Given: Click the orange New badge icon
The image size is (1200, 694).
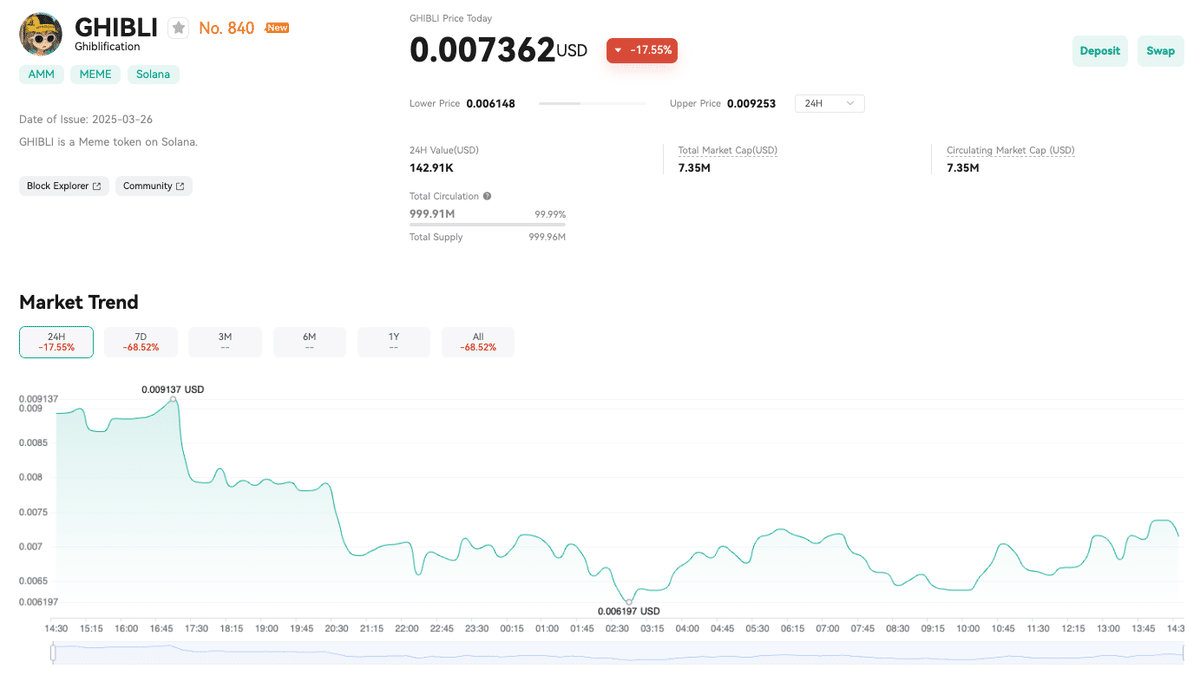Looking at the screenshot, I should click(x=277, y=28).
